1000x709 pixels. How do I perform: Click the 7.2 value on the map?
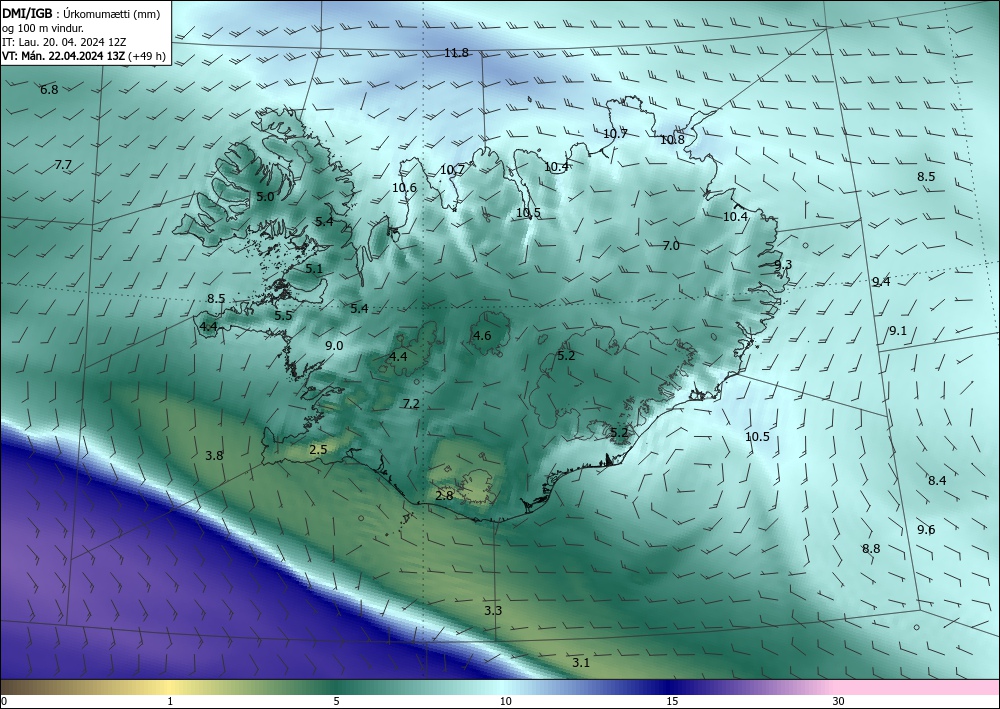411,404
